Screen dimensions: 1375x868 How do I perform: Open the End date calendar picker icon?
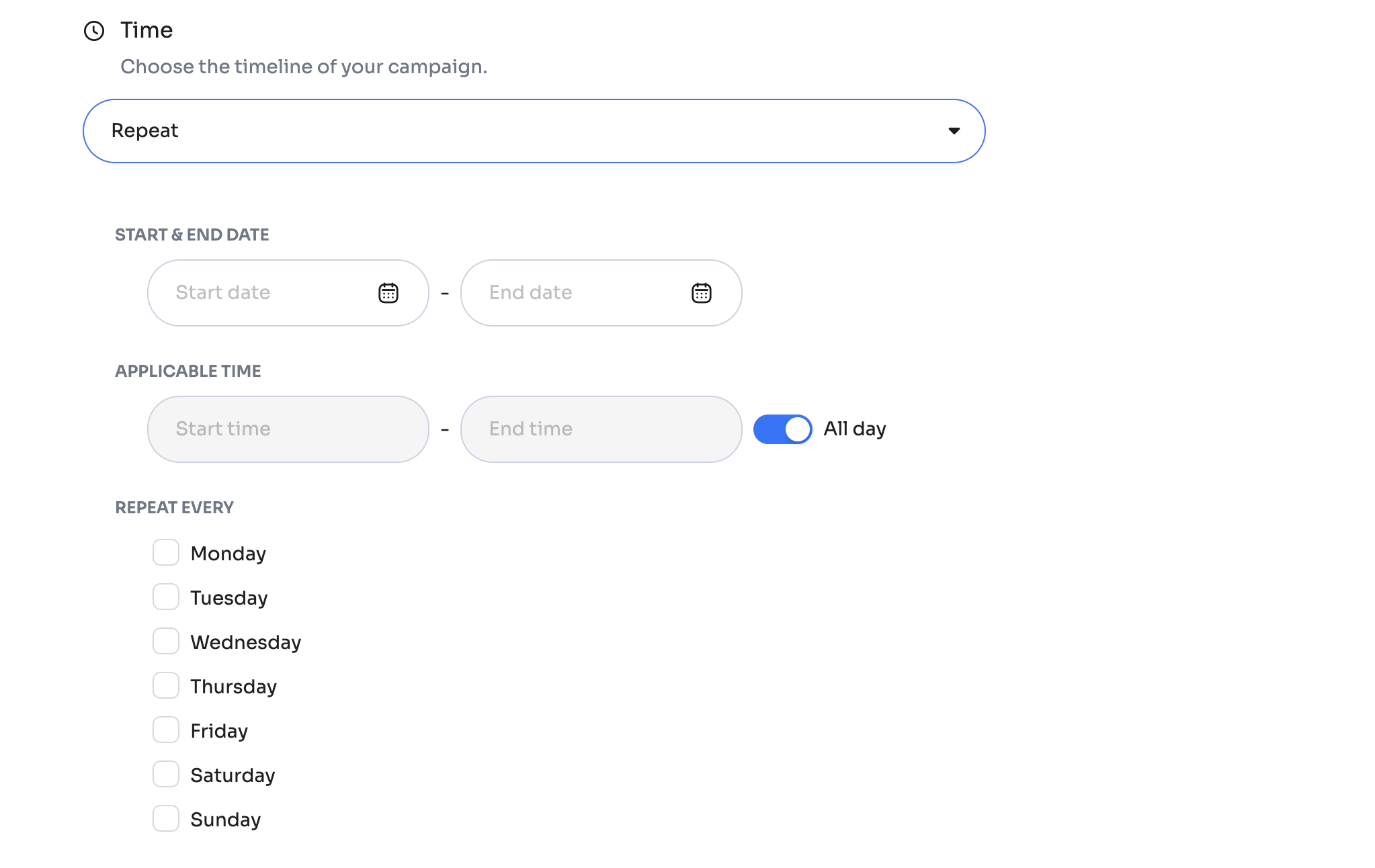click(x=702, y=293)
